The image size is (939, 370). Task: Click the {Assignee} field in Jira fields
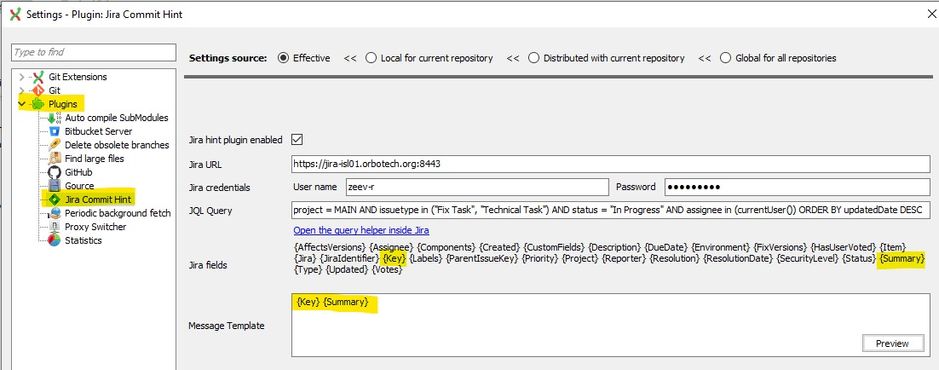point(390,247)
